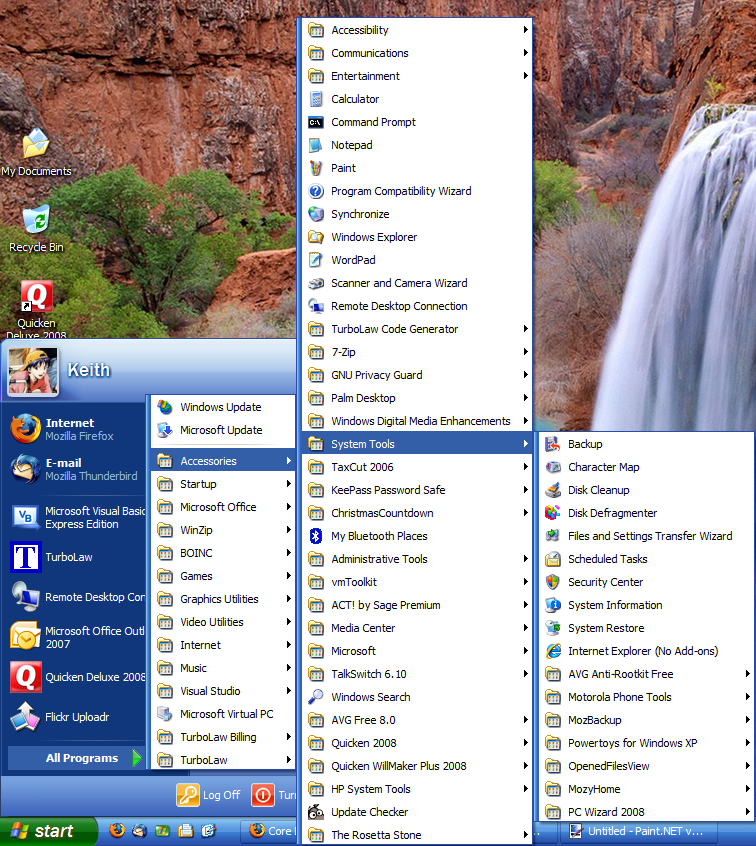Expand GNU Privacy Guard submenu
Screen dimensions: 756x846
(417, 376)
